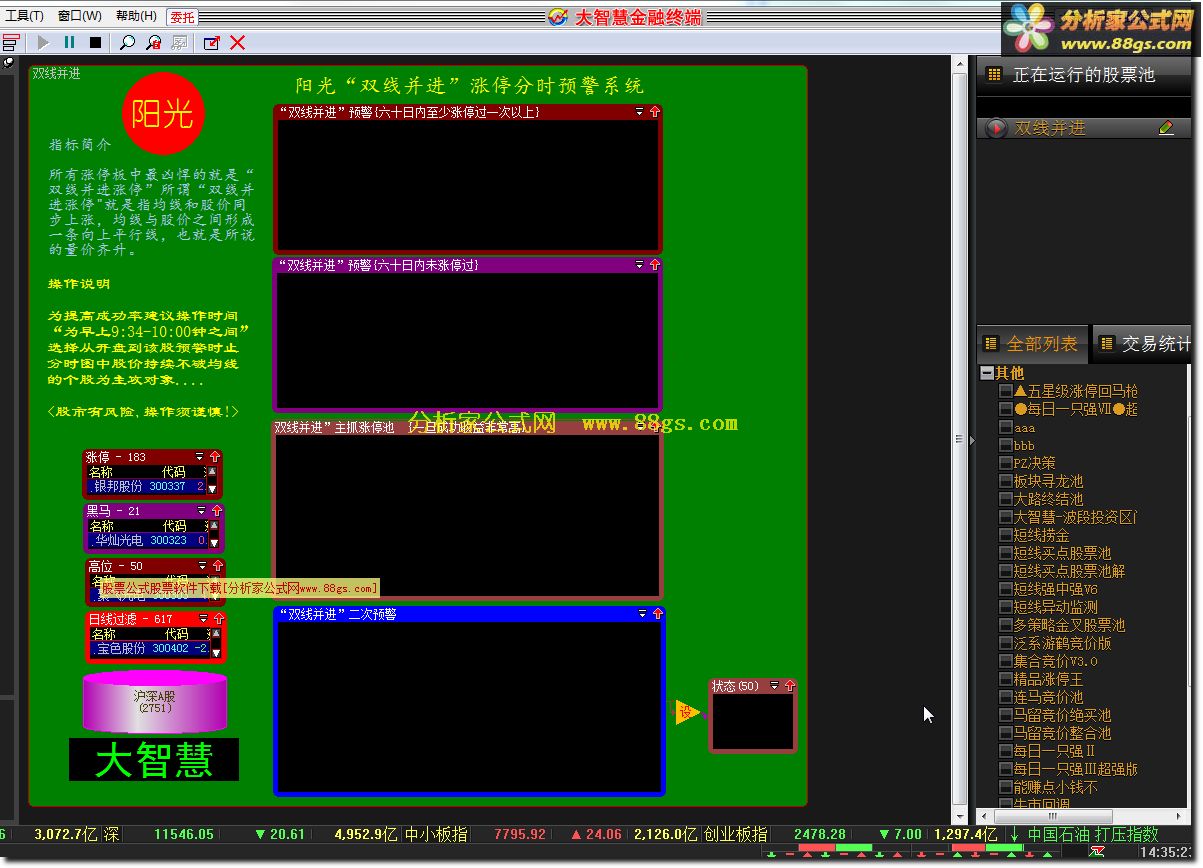Check the 大路终结池 checkbox
The width and height of the screenshot is (1203, 868).
pos(1006,499)
